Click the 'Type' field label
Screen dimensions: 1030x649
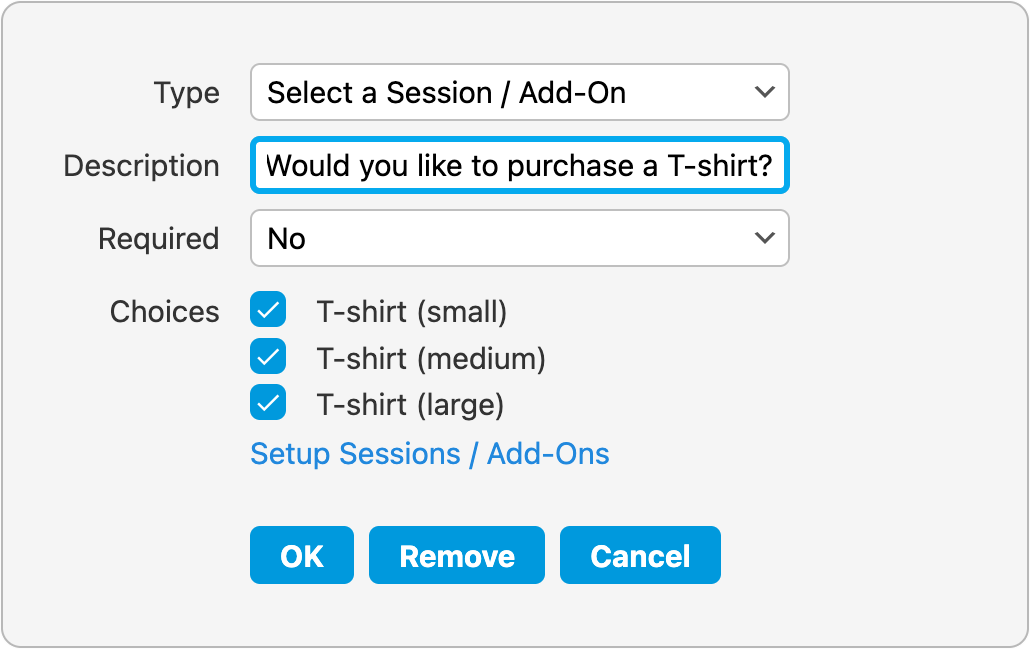187,93
